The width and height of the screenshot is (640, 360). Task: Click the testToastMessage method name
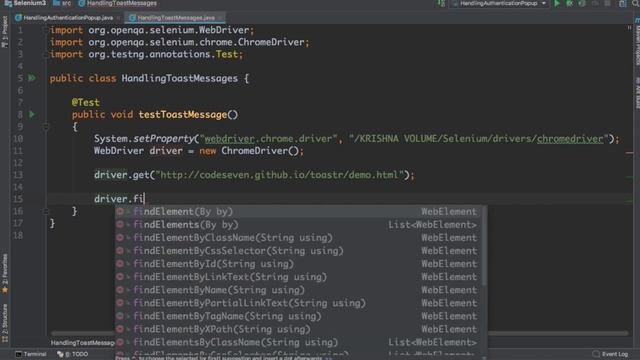[182, 115]
